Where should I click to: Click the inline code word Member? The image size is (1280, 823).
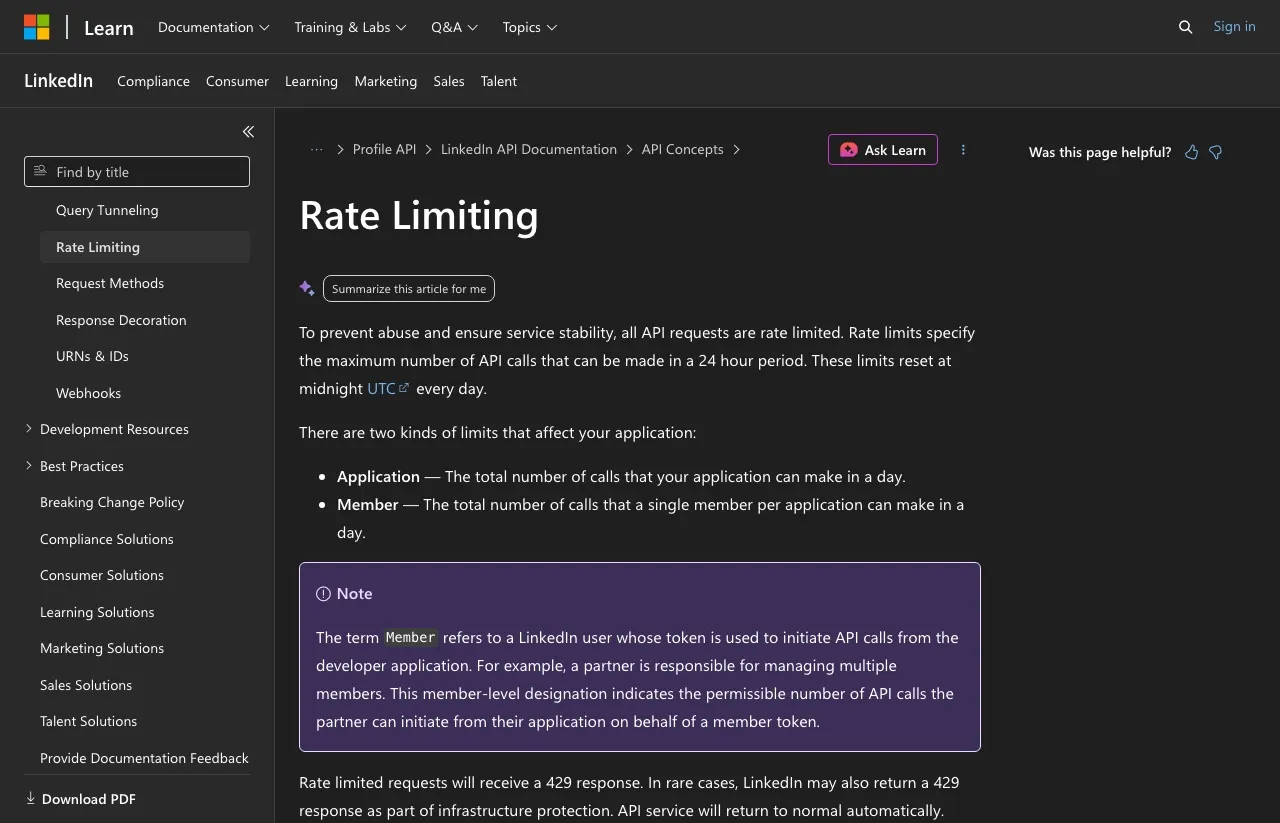(411, 637)
